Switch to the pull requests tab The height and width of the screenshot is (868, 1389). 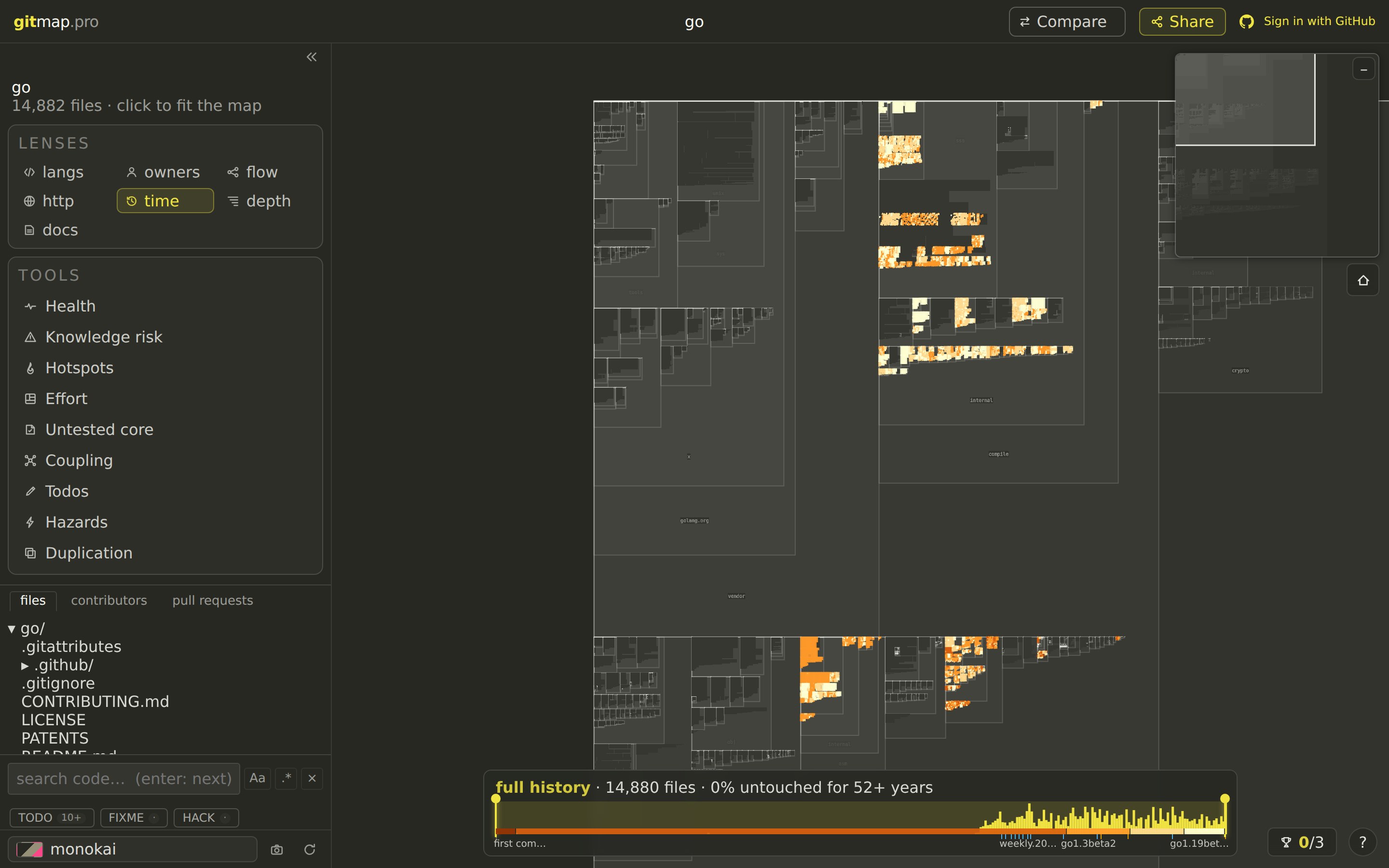click(212, 600)
